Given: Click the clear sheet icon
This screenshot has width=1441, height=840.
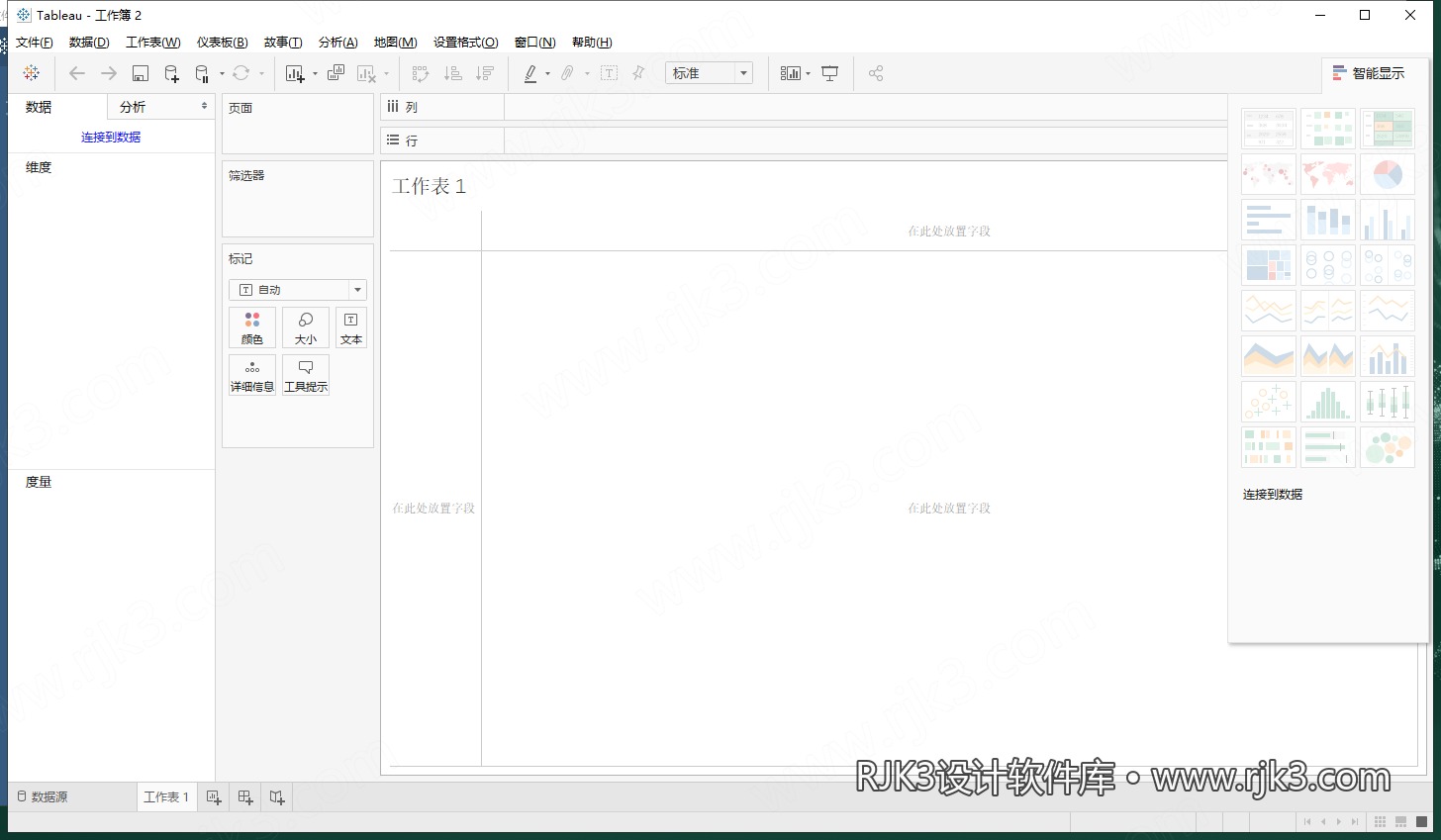Looking at the screenshot, I should 367,73.
